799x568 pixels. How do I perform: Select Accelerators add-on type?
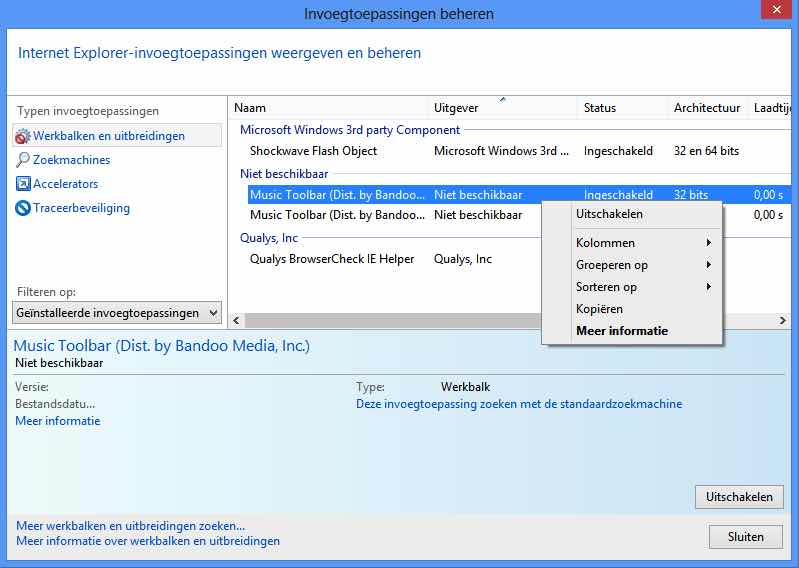pyautogui.click(x=65, y=184)
